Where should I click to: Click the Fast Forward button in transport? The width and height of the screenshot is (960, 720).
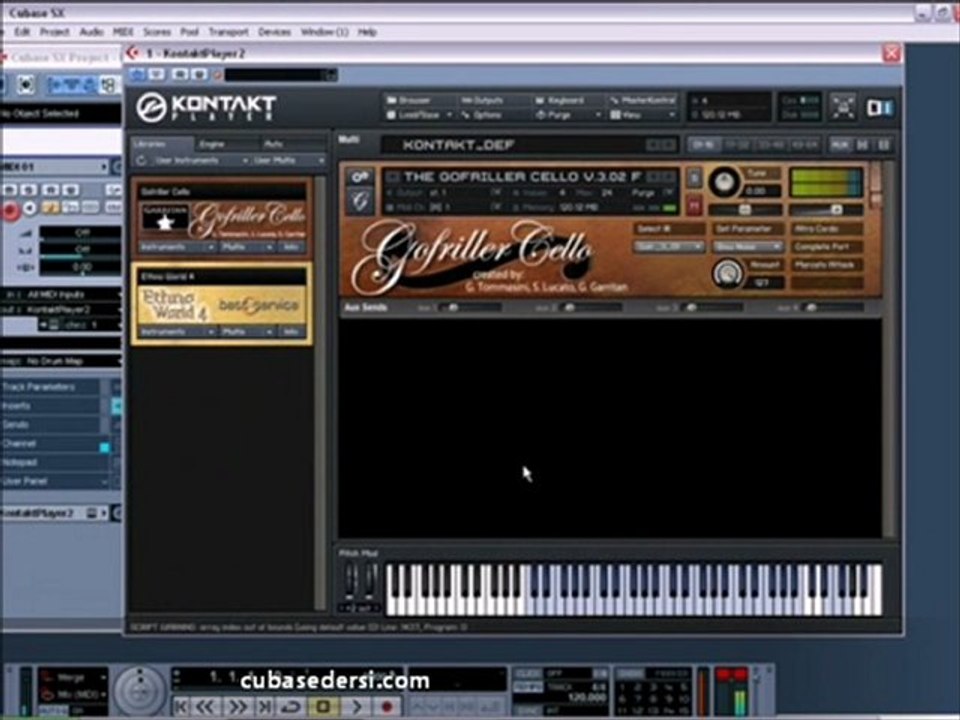[x=238, y=707]
